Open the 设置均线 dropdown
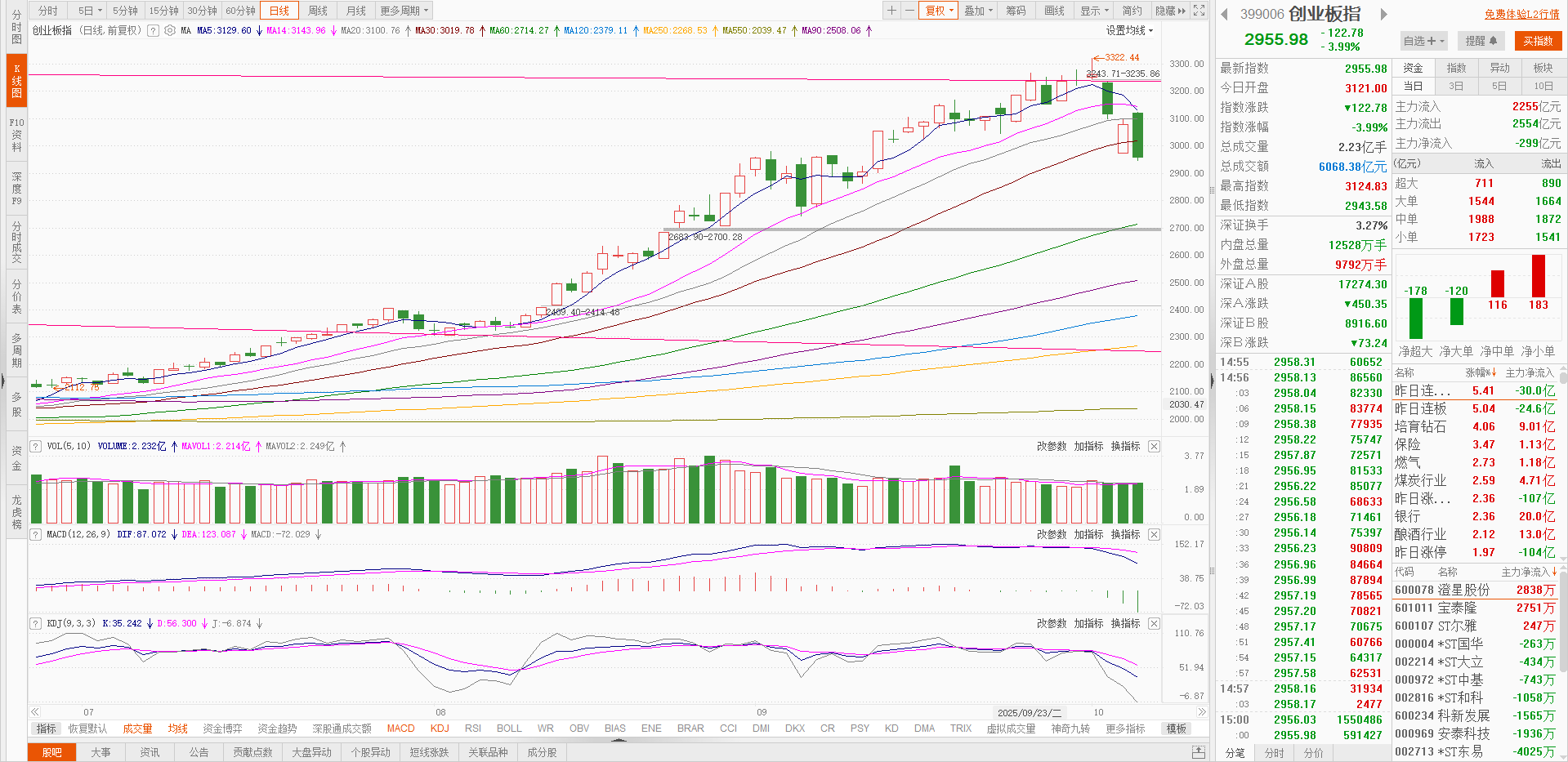 [1129, 30]
